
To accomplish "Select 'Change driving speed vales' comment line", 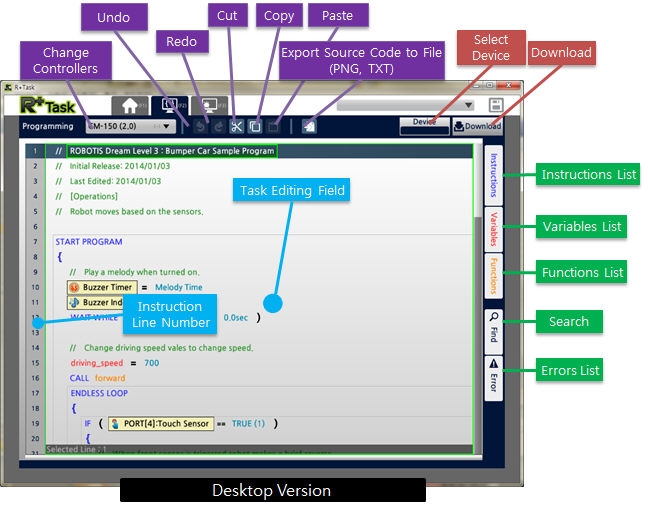I will (169, 348).
